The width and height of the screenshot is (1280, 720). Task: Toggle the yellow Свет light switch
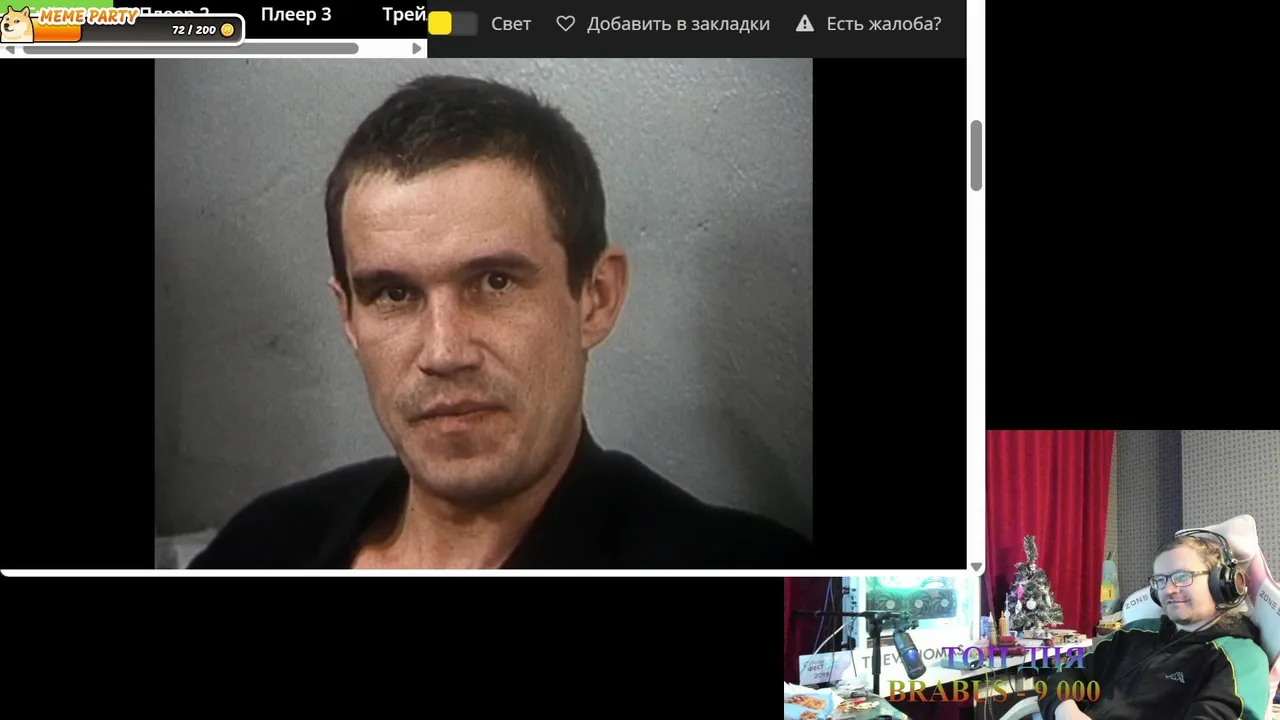pos(452,23)
